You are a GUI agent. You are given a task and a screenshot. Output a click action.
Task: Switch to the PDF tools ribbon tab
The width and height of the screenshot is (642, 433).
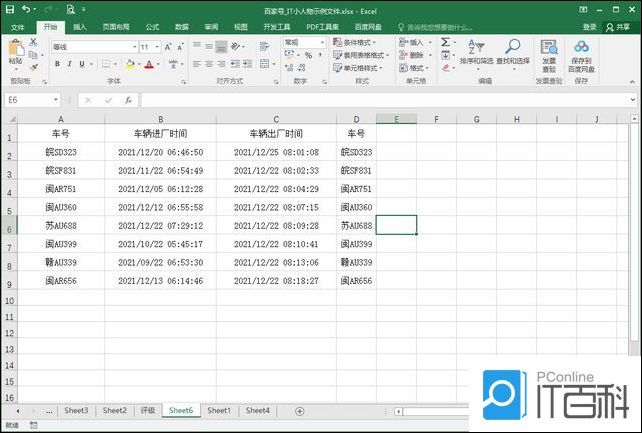(x=322, y=27)
